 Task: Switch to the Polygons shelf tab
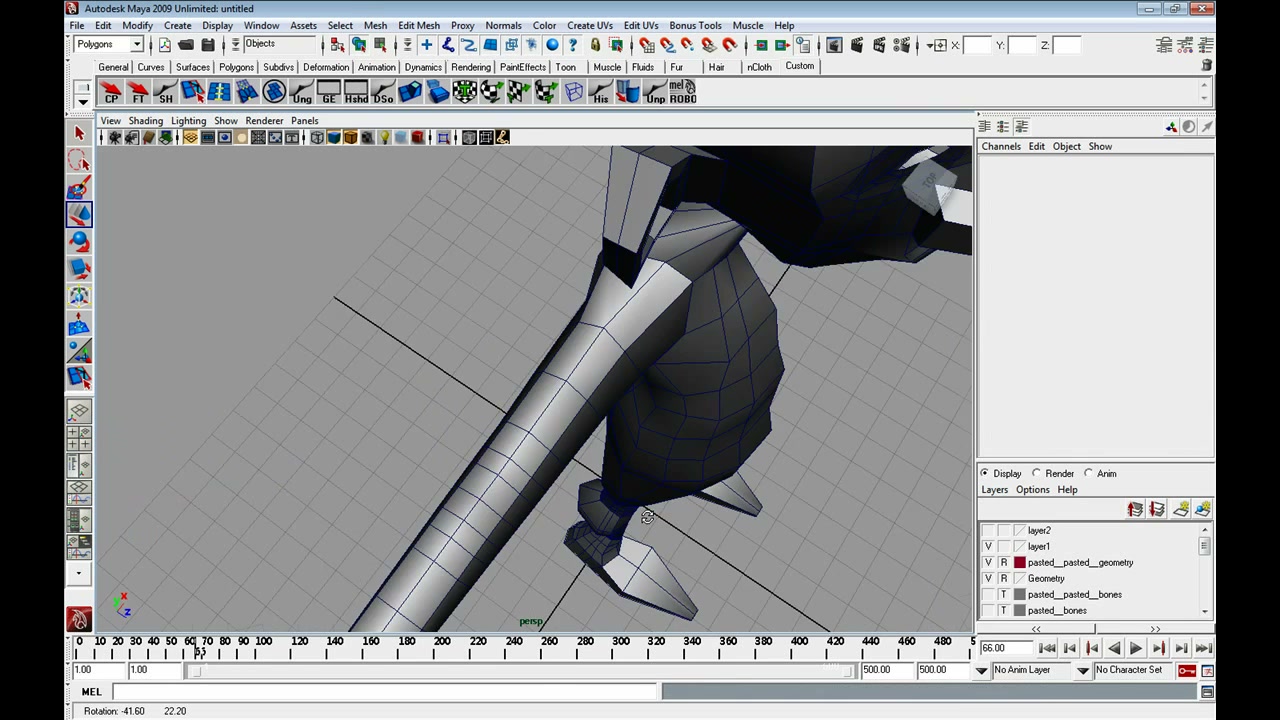(237, 67)
